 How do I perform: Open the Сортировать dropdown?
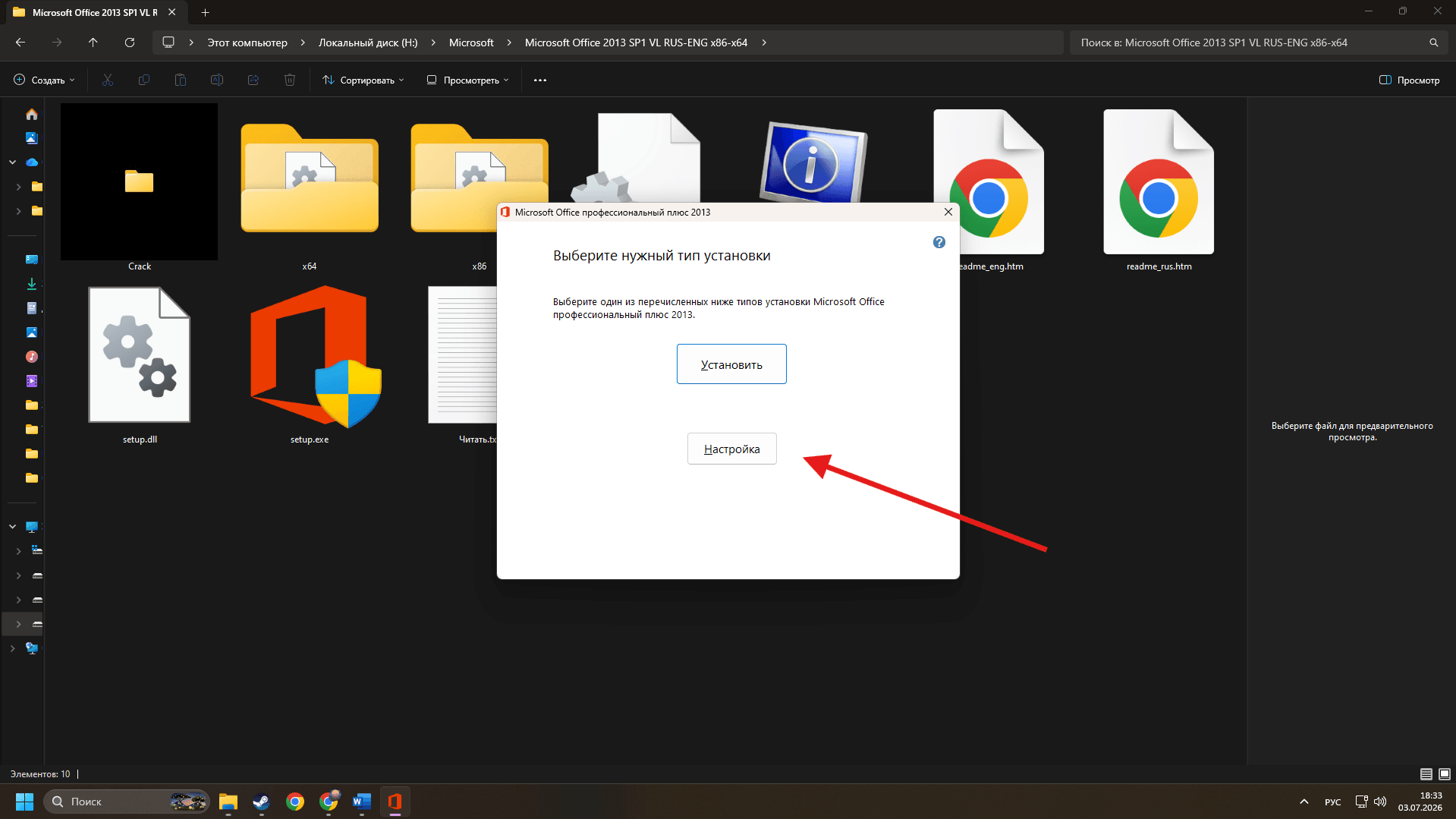coord(363,80)
